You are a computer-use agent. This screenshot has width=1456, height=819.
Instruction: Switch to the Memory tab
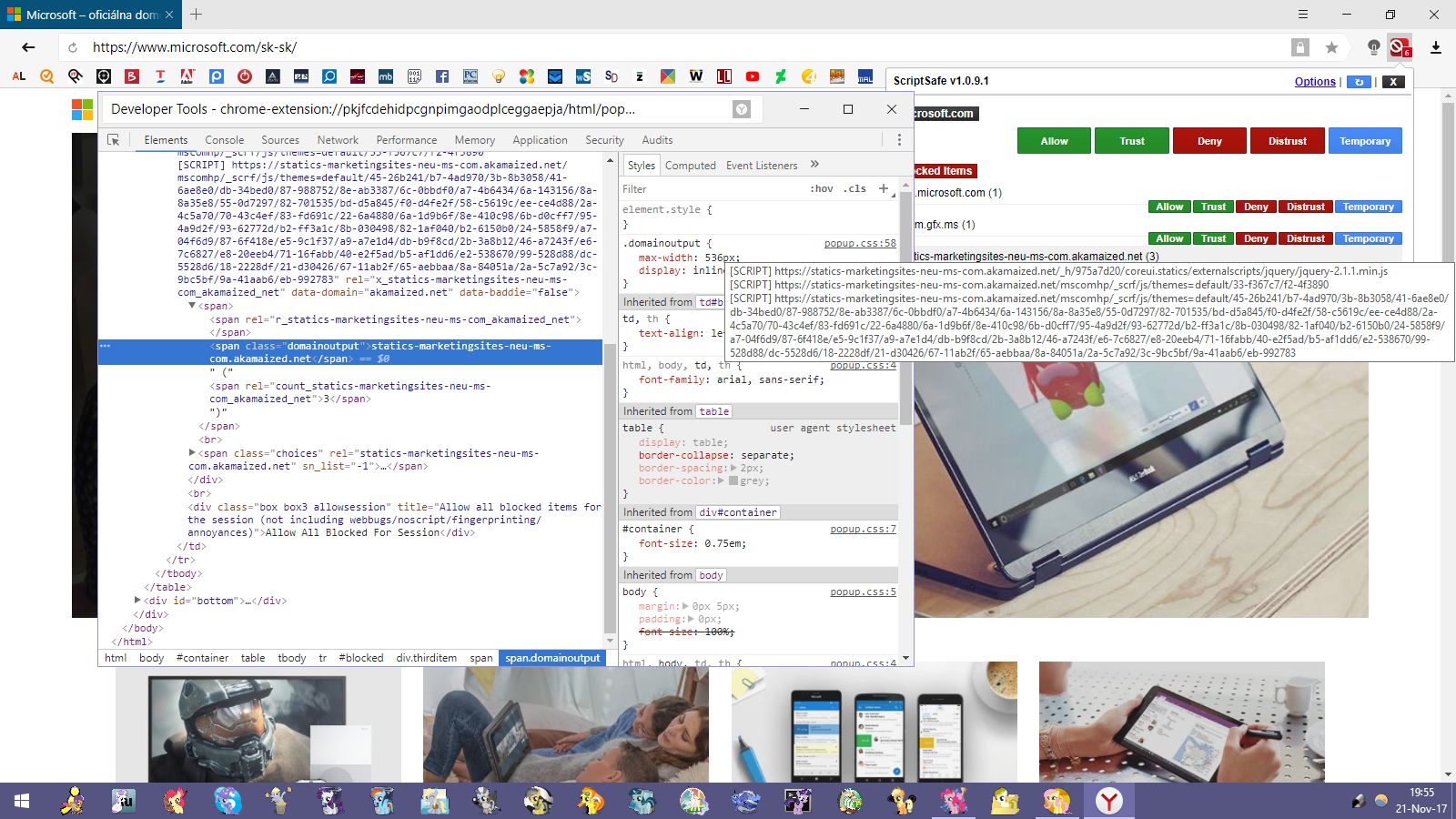coord(475,140)
